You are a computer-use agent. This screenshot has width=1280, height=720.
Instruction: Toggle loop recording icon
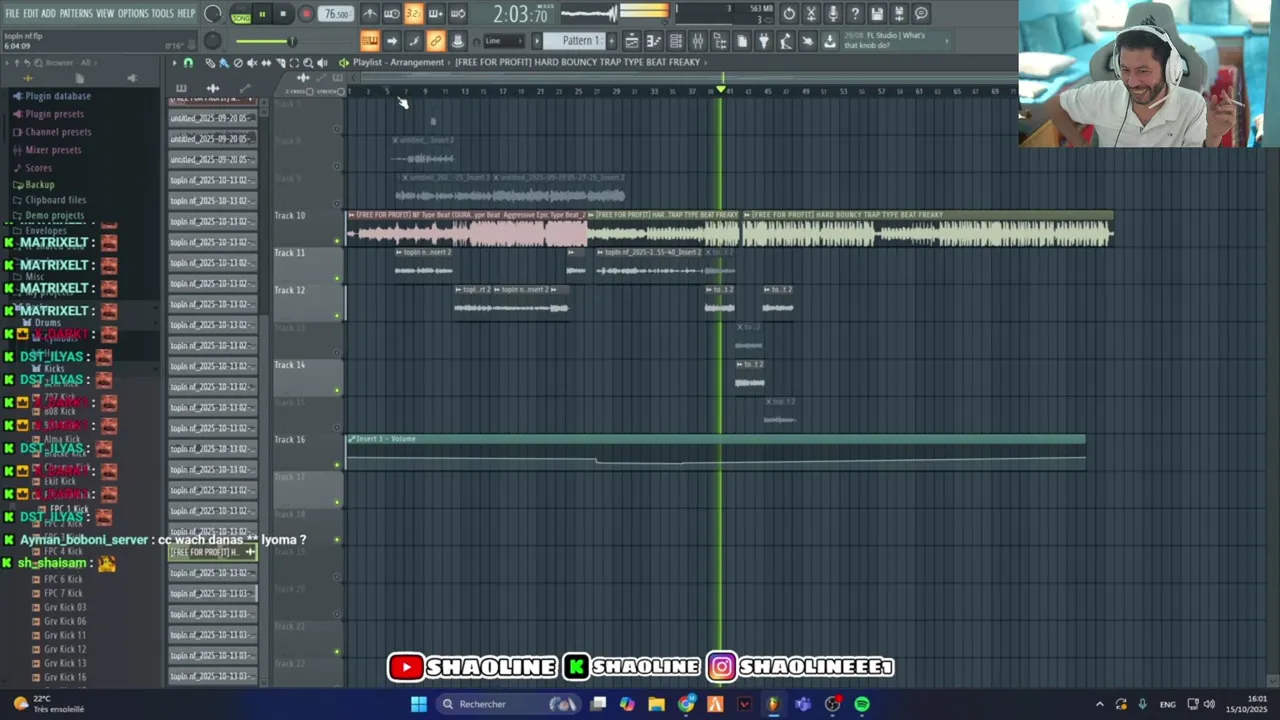(458, 14)
